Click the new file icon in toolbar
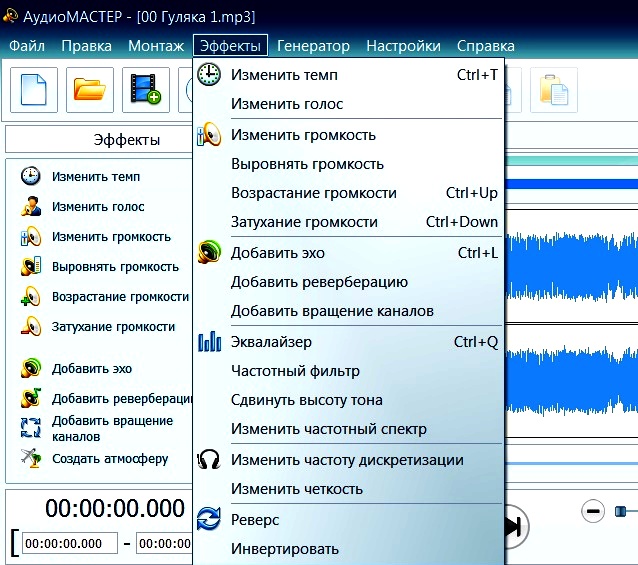The image size is (638, 565). [34, 90]
